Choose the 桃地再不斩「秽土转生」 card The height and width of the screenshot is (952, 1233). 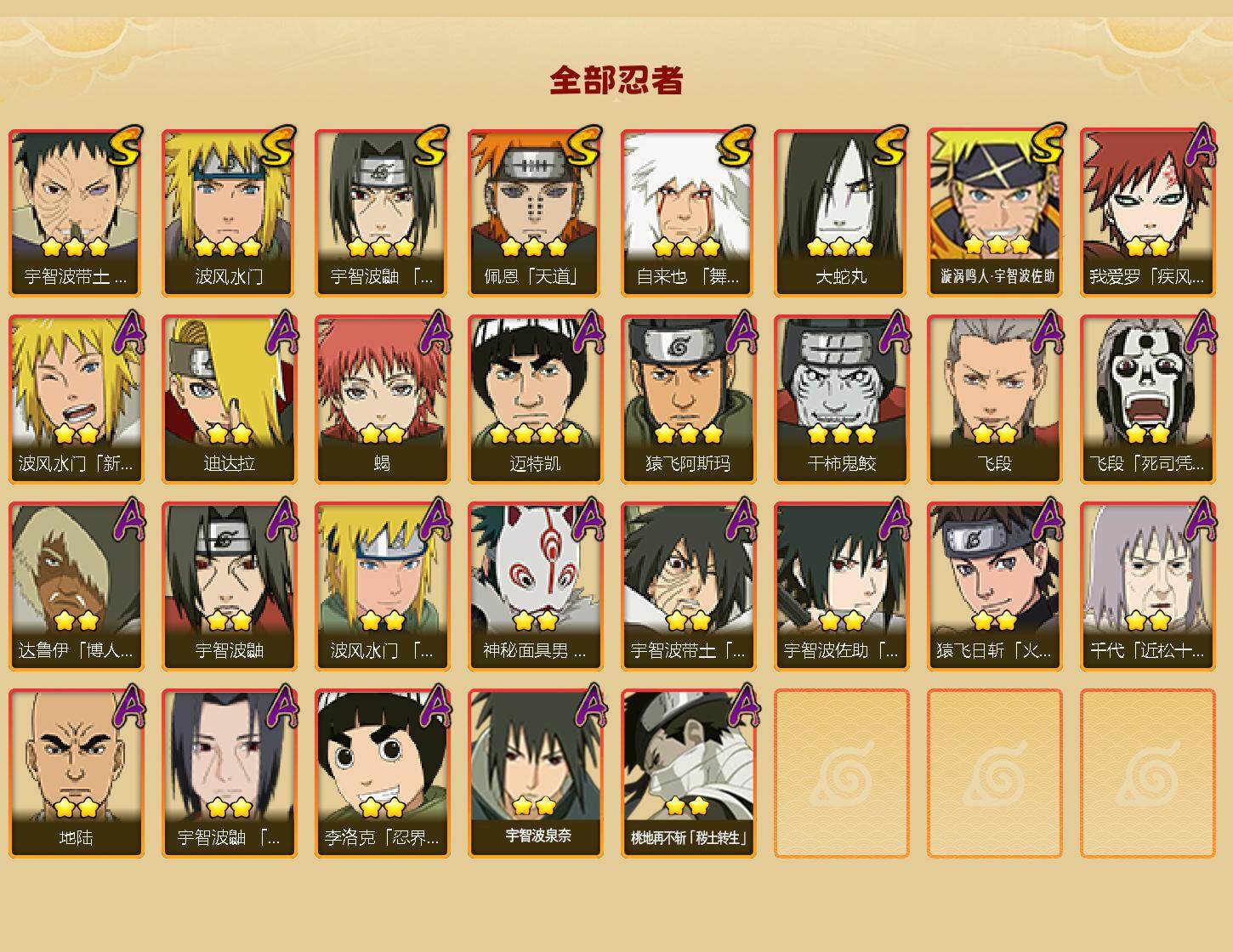tap(688, 773)
